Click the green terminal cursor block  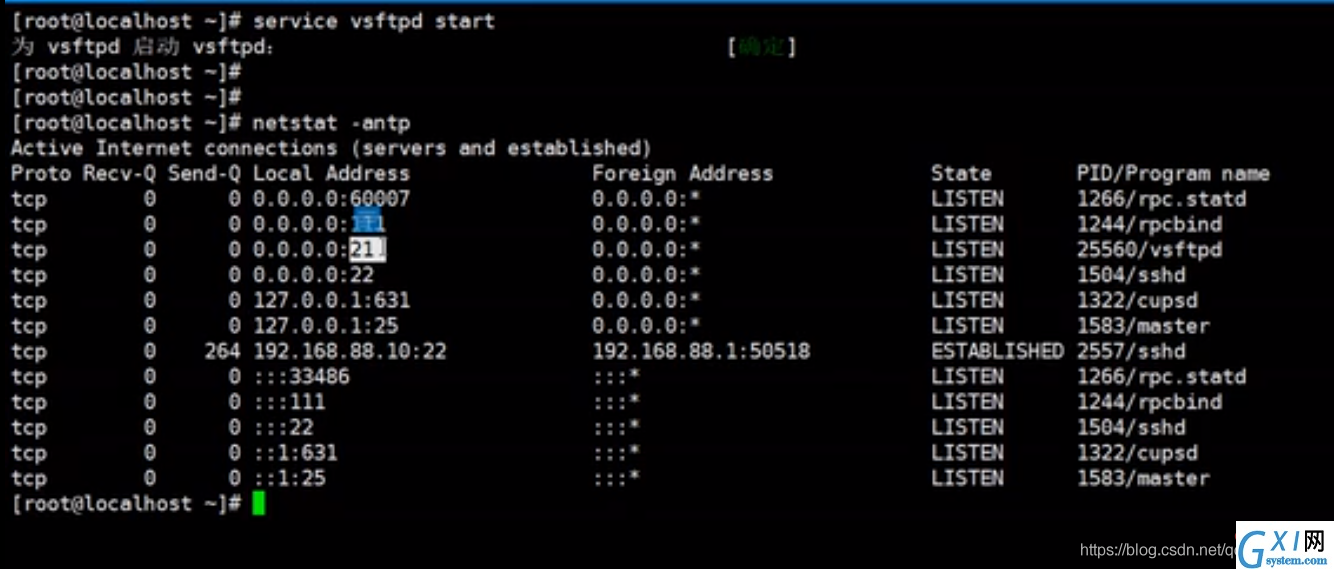pos(258,503)
